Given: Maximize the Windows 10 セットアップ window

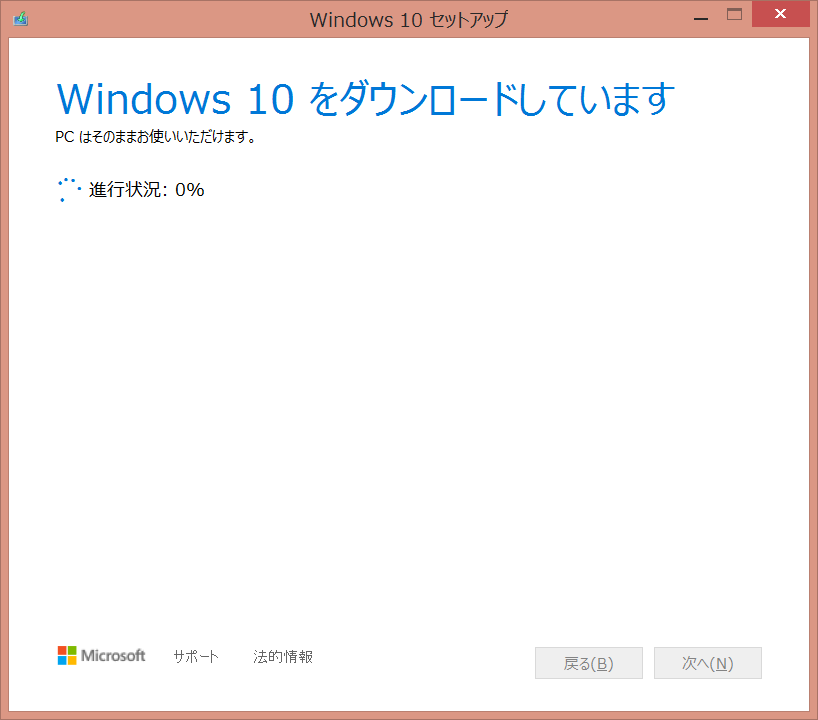Looking at the screenshot, I should 734,15.
